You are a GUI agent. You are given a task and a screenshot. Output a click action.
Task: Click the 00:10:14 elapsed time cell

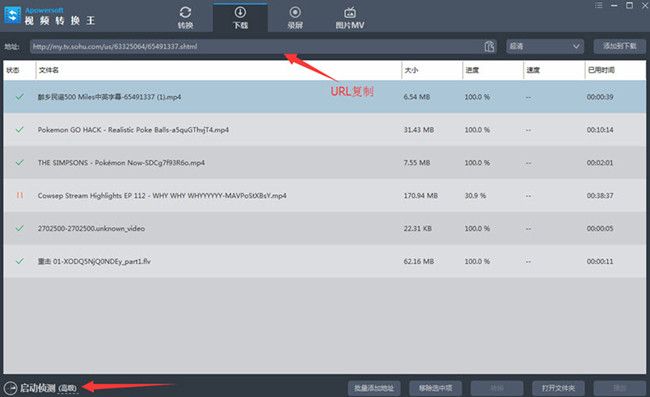click(600, 130)
